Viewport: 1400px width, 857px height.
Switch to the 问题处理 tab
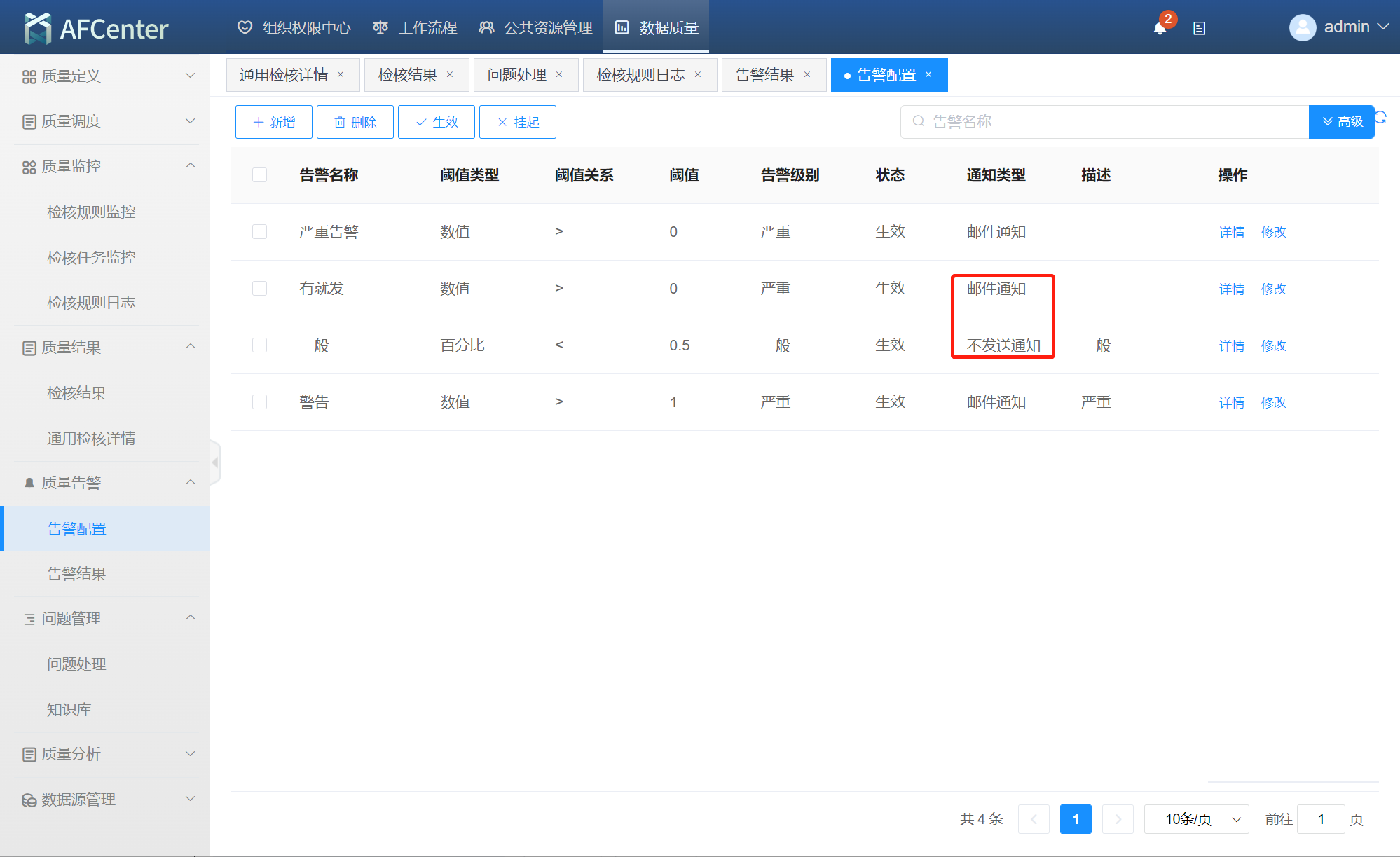click(x=517, y=75)
